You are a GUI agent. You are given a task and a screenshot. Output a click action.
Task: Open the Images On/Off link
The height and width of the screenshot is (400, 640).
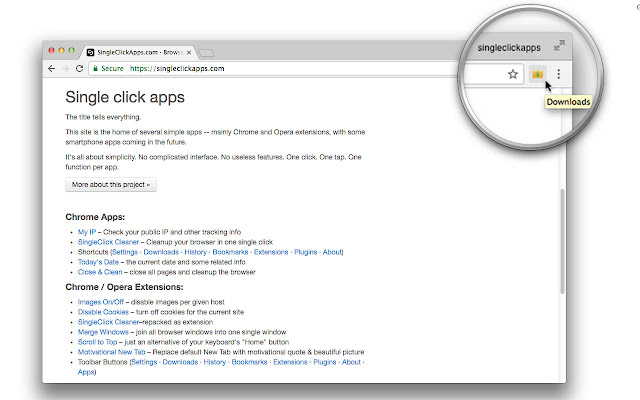point(101,302)
